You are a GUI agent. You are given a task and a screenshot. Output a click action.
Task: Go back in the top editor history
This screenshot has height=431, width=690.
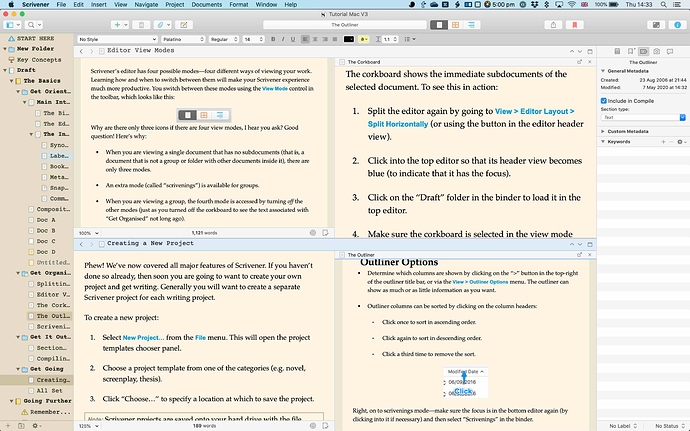(81, 51)
